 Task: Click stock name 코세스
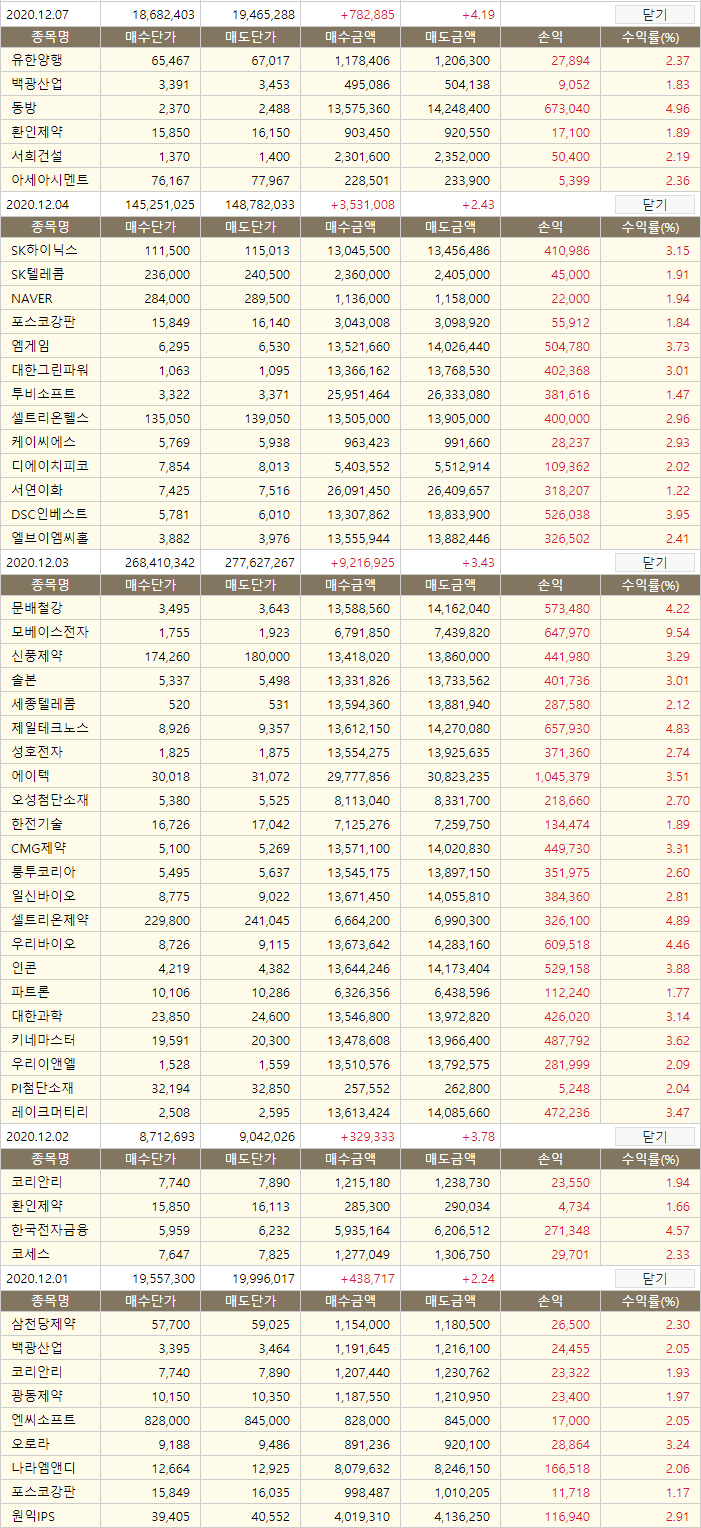[x=31, y=1254]
